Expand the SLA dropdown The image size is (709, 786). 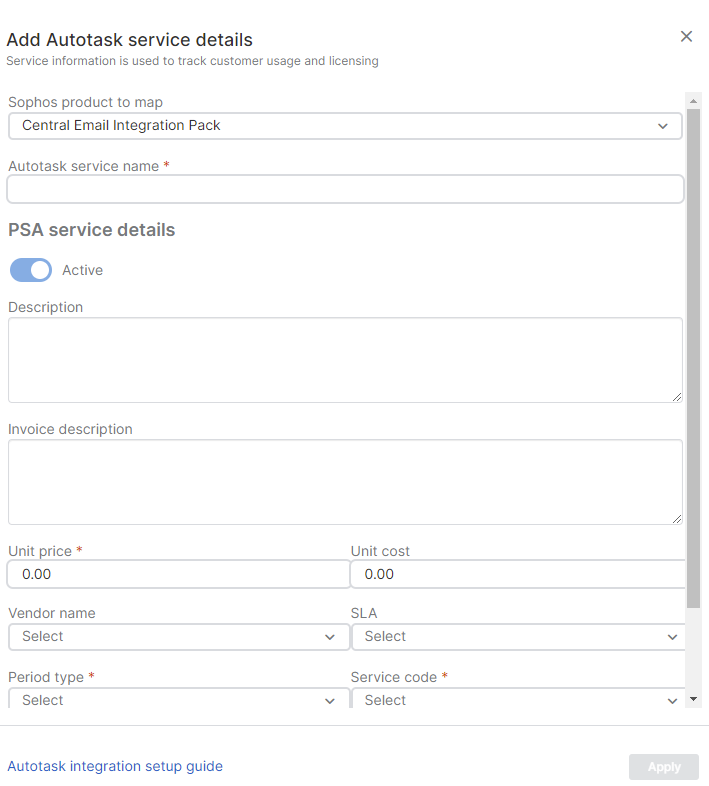(518, 637)
